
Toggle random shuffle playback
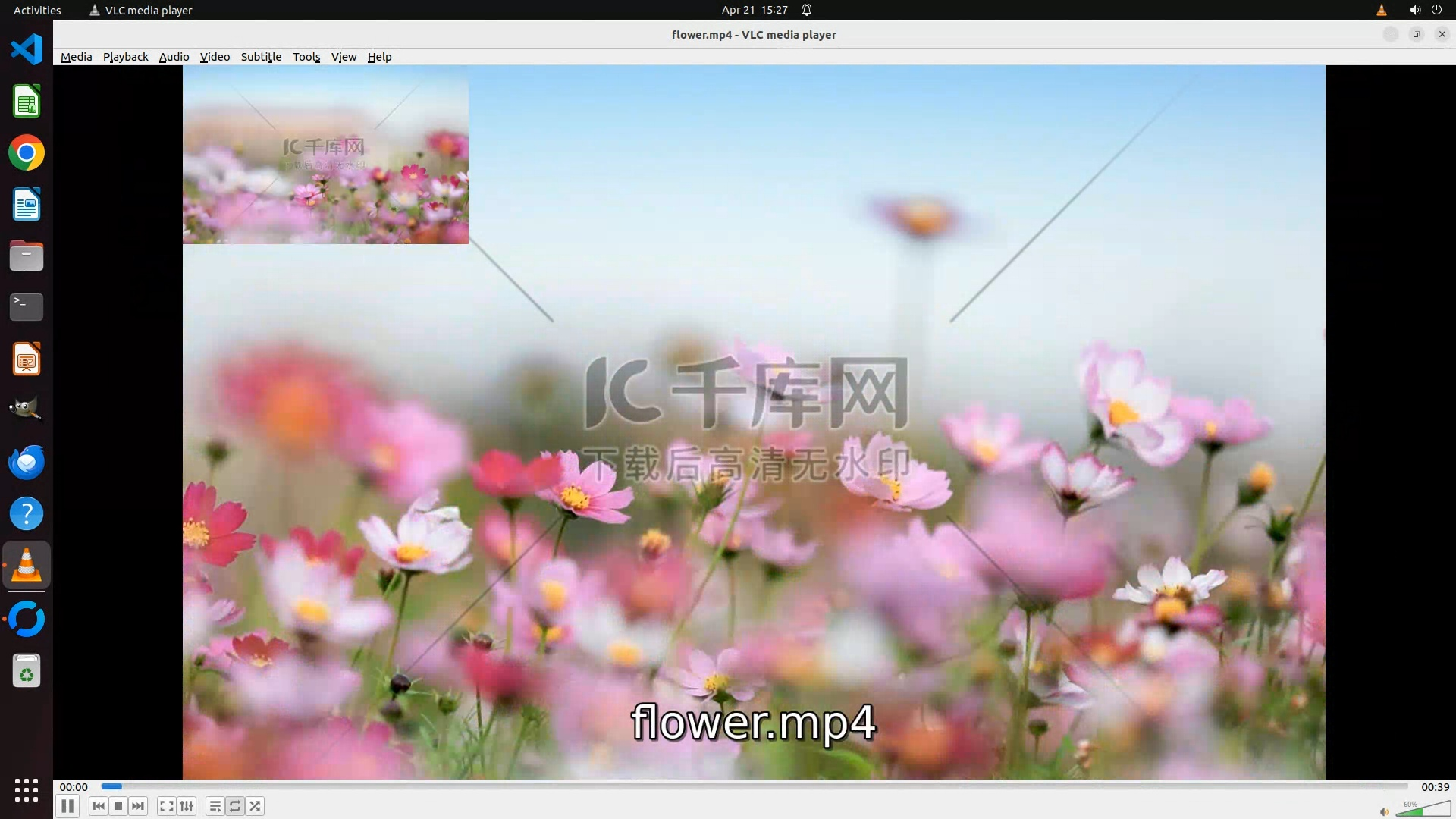(256, 806)
